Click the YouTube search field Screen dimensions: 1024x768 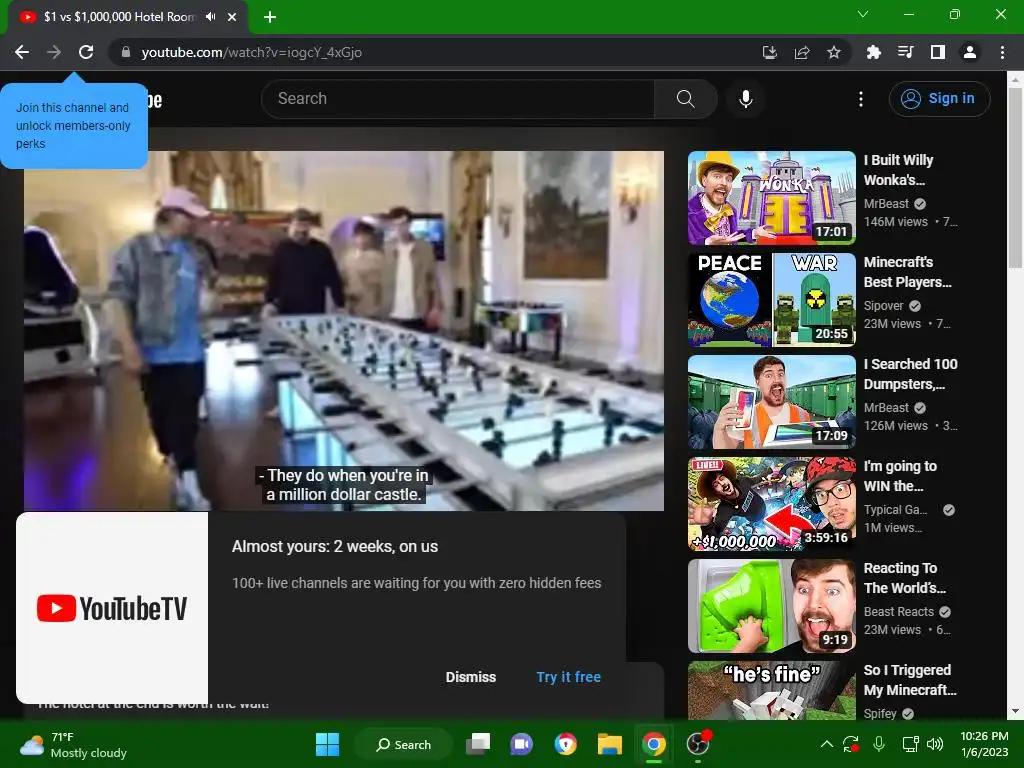458,99
